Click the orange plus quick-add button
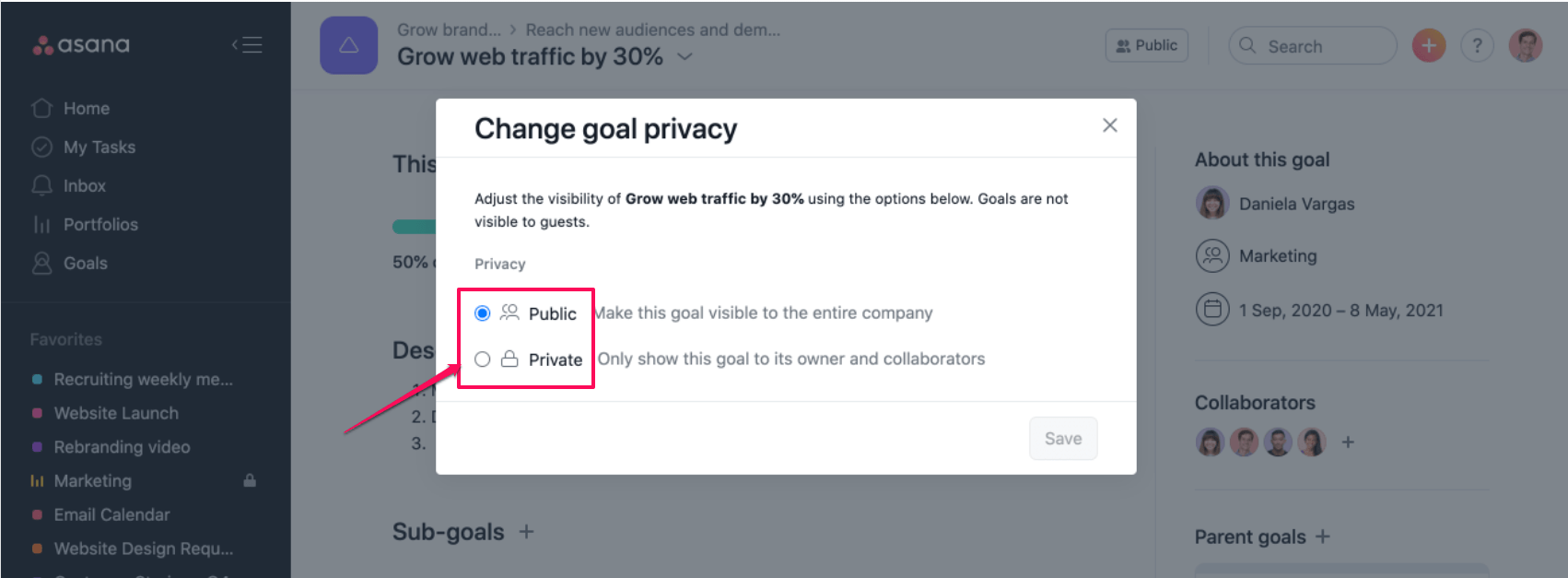The height and width of the screenshot is (578, 1568). pyautogui.click(x=1429, y=45)
